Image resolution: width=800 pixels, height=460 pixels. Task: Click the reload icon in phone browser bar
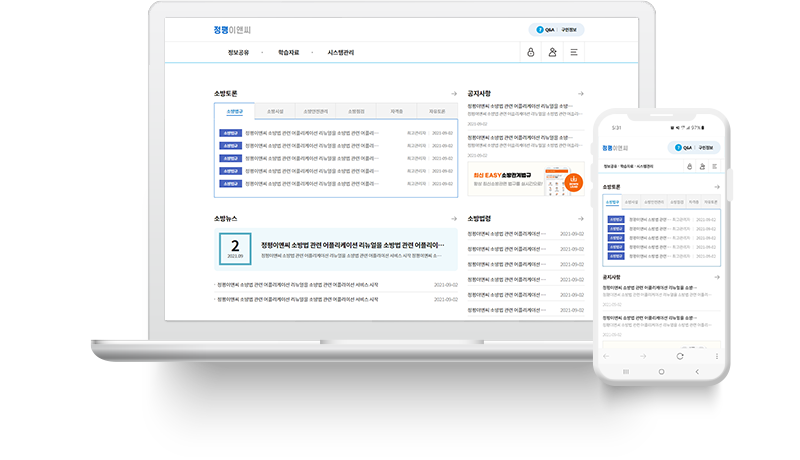click(680, 356)
